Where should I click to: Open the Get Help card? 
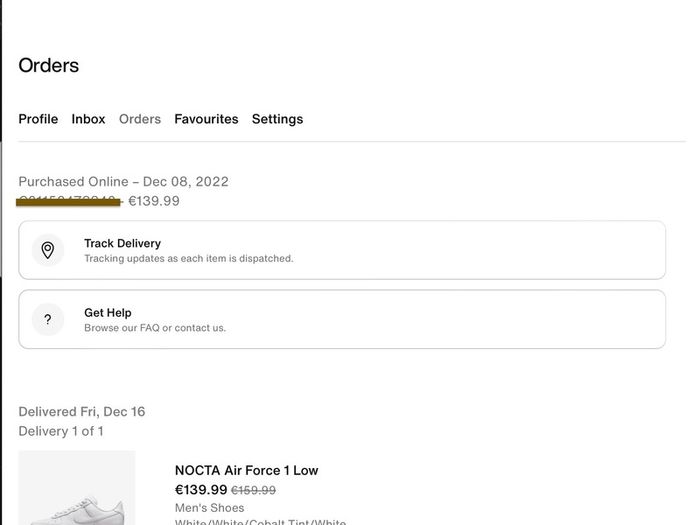(342, 319)
